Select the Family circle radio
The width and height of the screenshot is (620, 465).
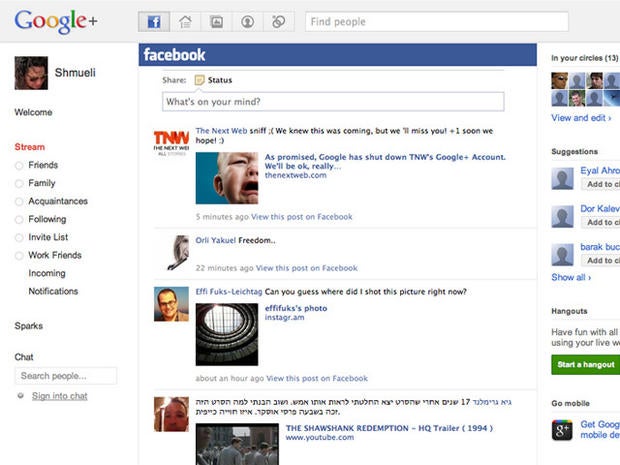coord(19,183)
